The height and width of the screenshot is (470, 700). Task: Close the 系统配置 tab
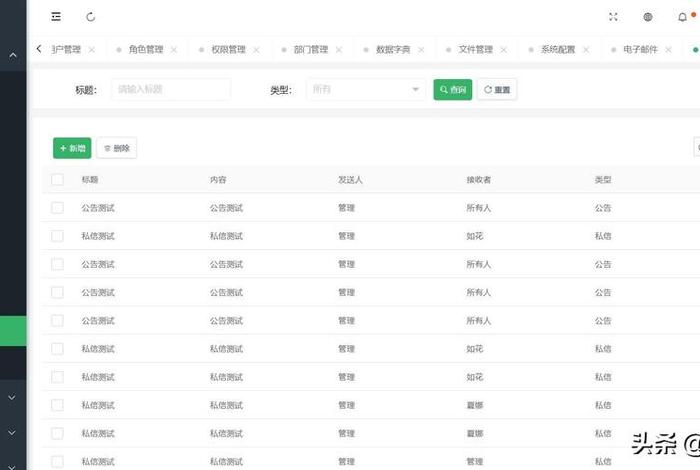pos(586,50)
